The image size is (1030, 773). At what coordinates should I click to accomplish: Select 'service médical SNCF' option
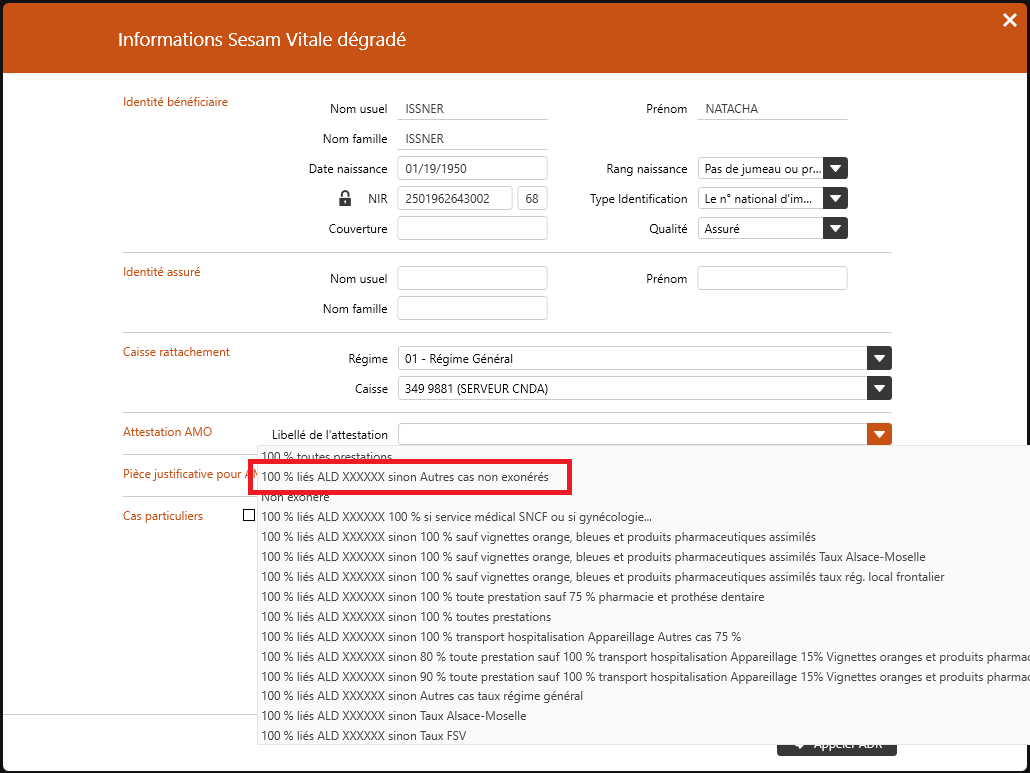[x=456, y=517]
